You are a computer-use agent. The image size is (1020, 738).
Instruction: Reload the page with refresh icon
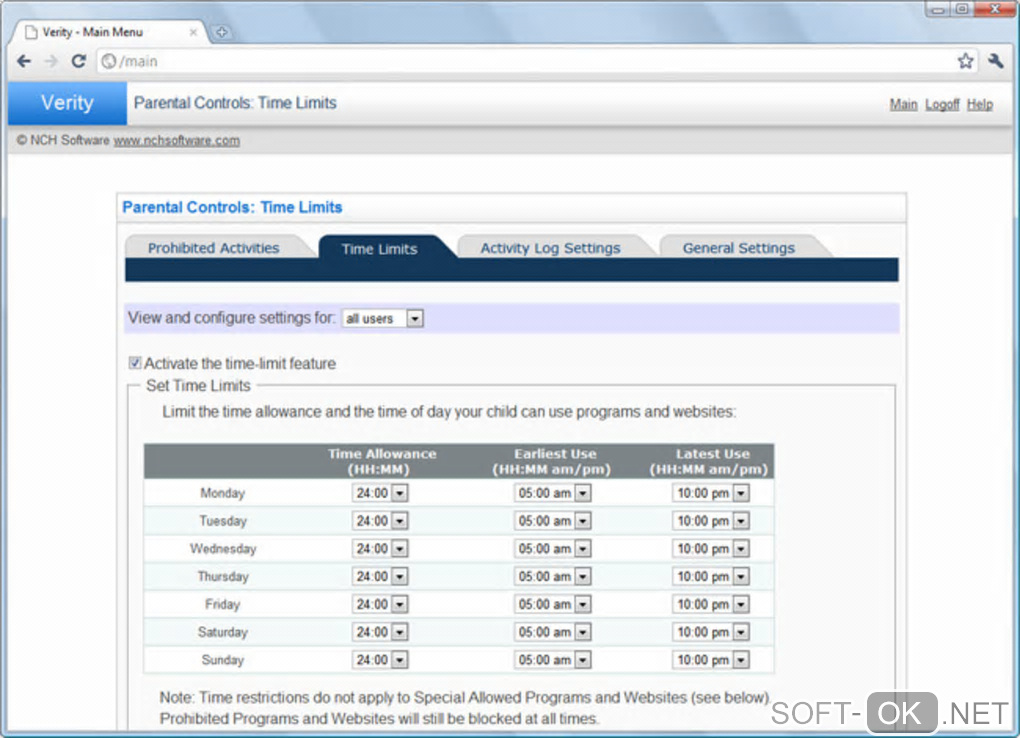point(79,61)
